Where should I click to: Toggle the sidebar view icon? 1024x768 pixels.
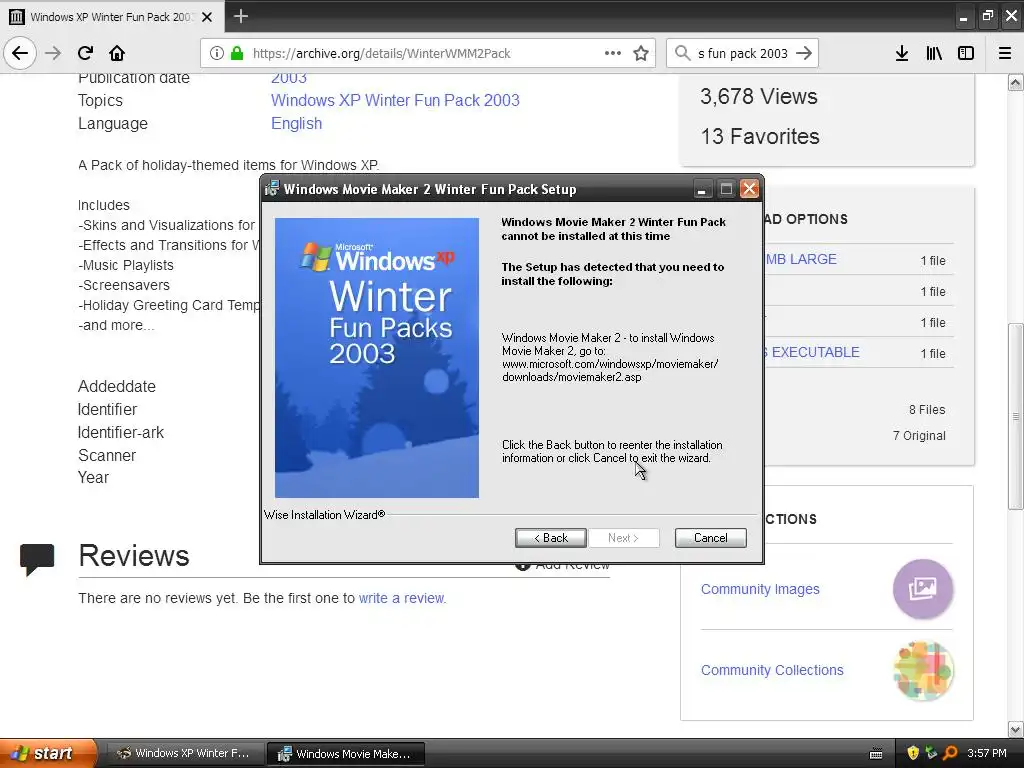[966, 53]
